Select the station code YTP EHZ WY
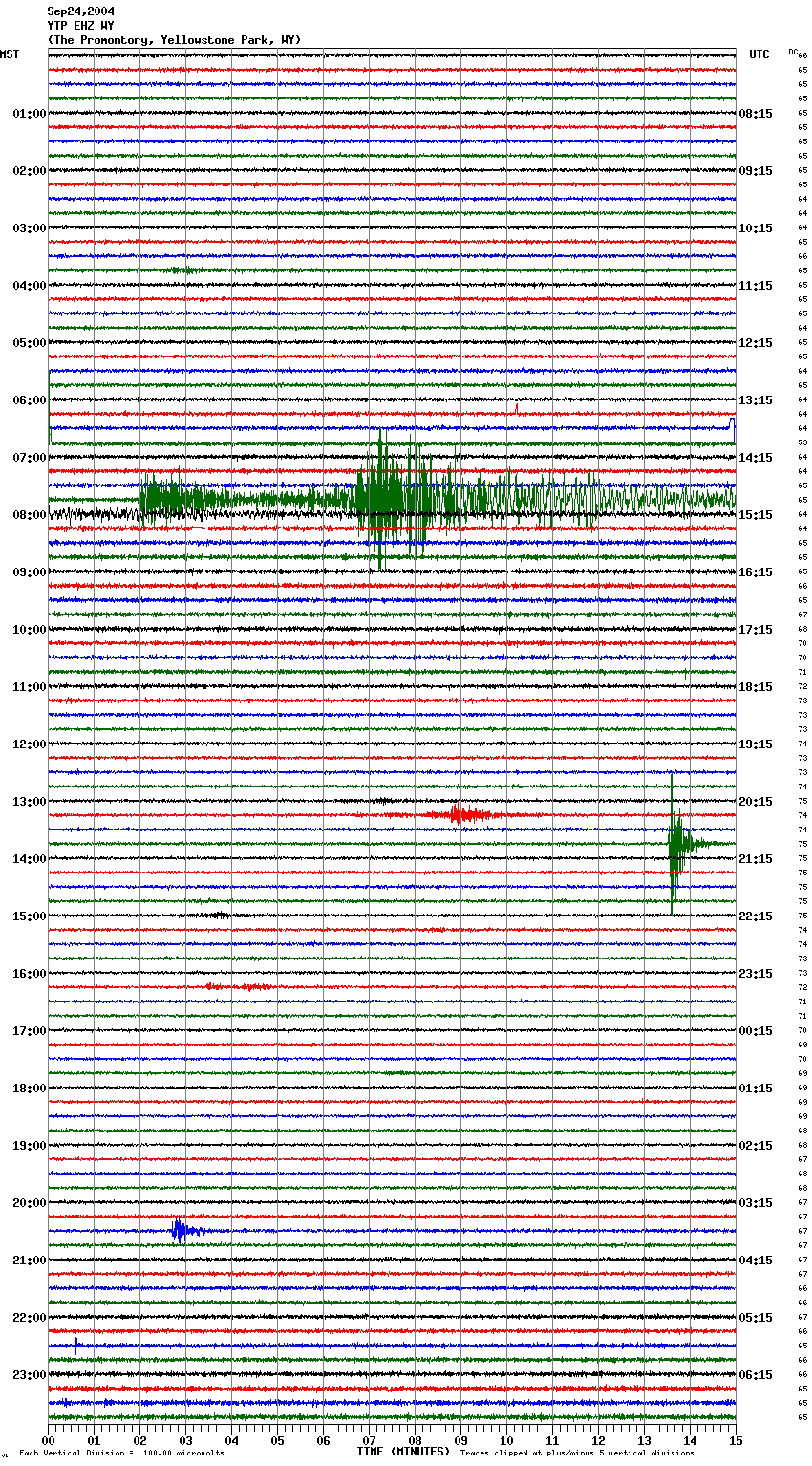 (x=81, y=26)
